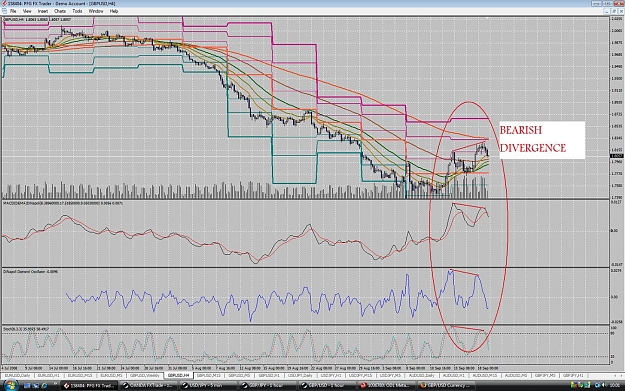Image resolution: width=625 pixels, height=391 pixels.
Task: Activate the OANDA FXTrade taskbar button
Action: point(148,385)
